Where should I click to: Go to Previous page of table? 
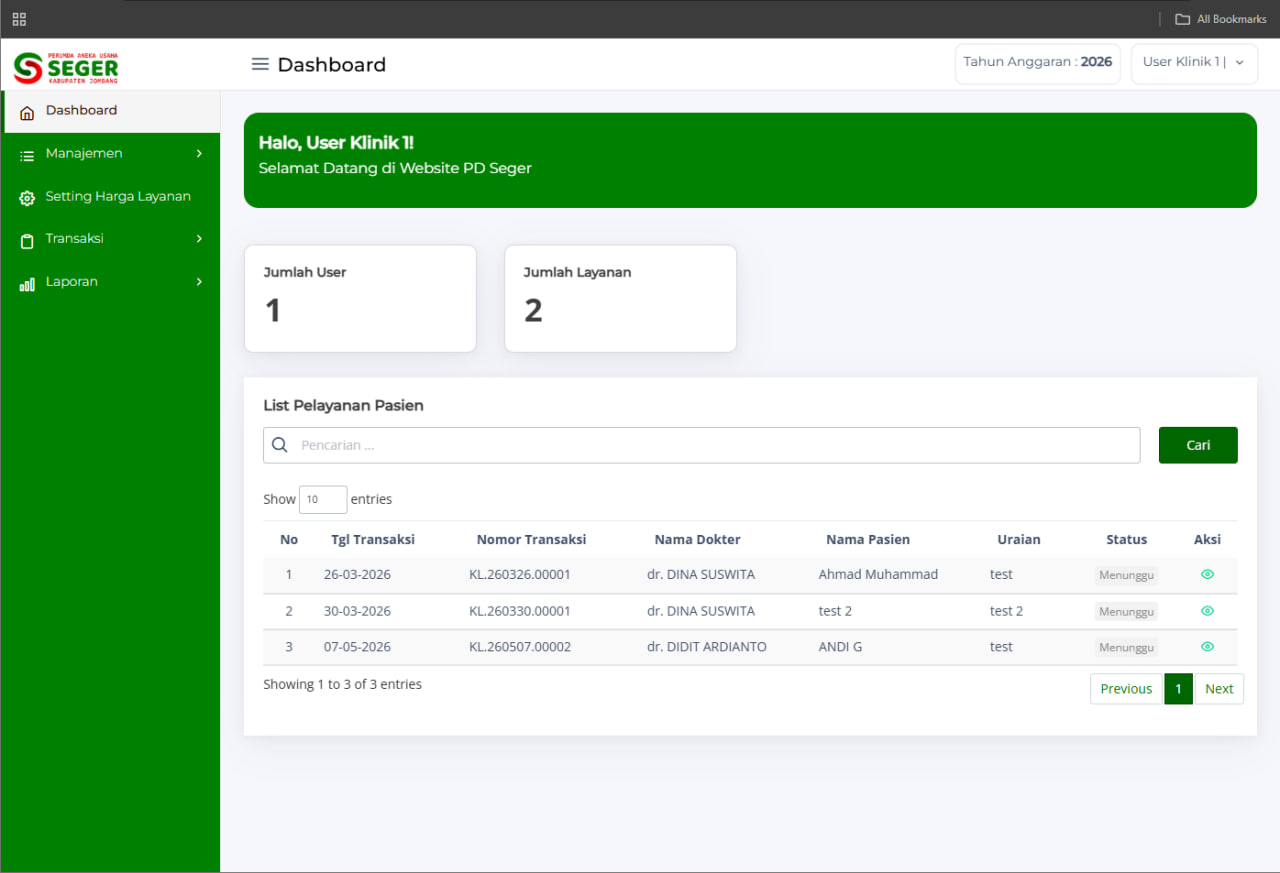[x=1126, y=688]
